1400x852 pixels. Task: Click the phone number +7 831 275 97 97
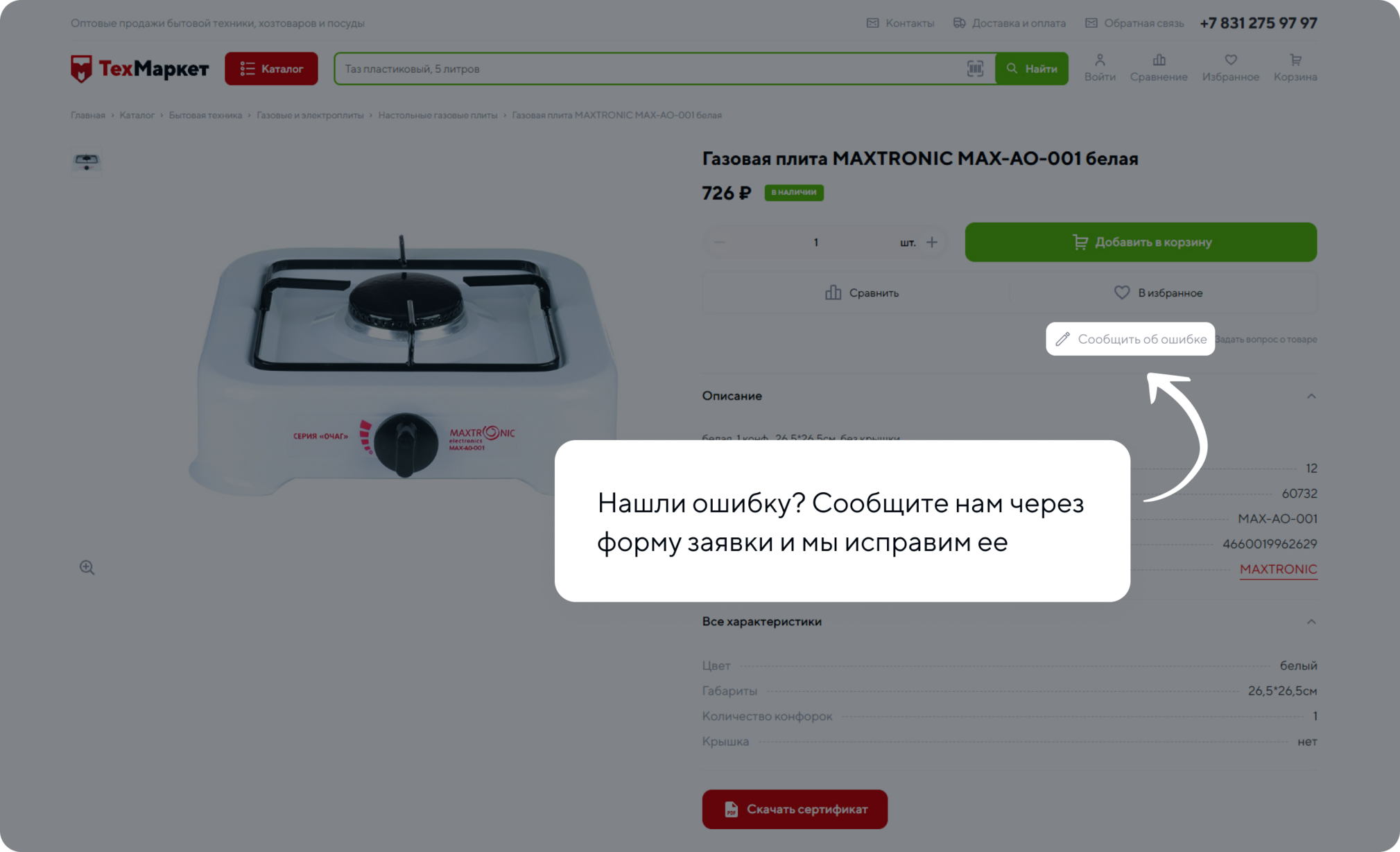tap(1258, 23)
